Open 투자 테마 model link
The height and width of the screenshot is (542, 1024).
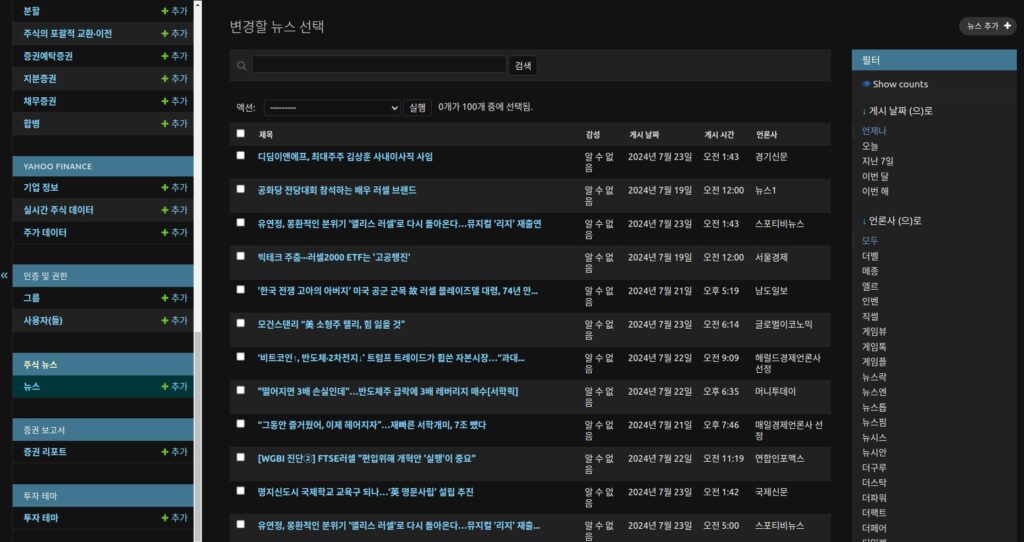[40, 518]
